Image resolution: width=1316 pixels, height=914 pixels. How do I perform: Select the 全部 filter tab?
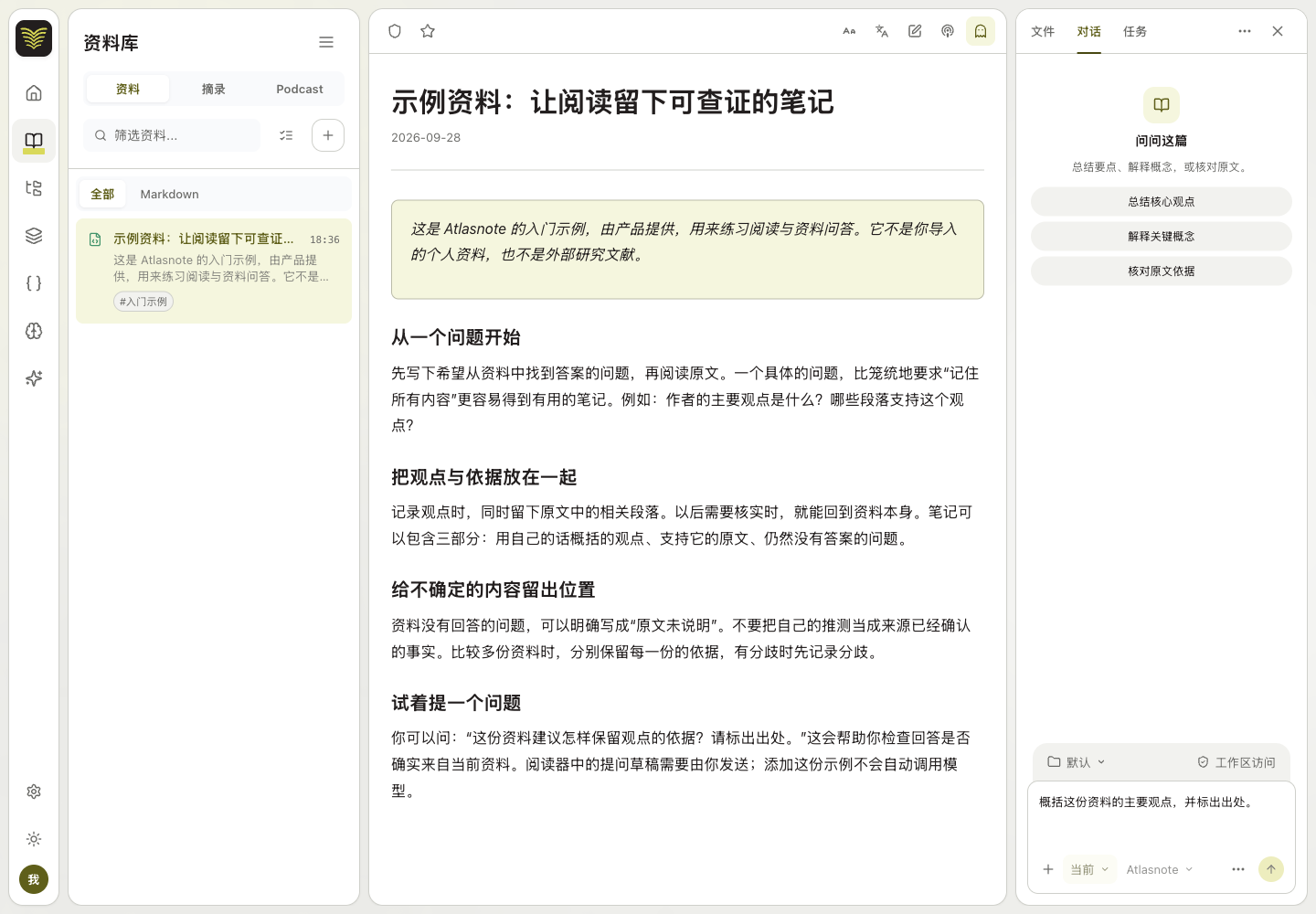pyautogui.click(x=102, y=194)
